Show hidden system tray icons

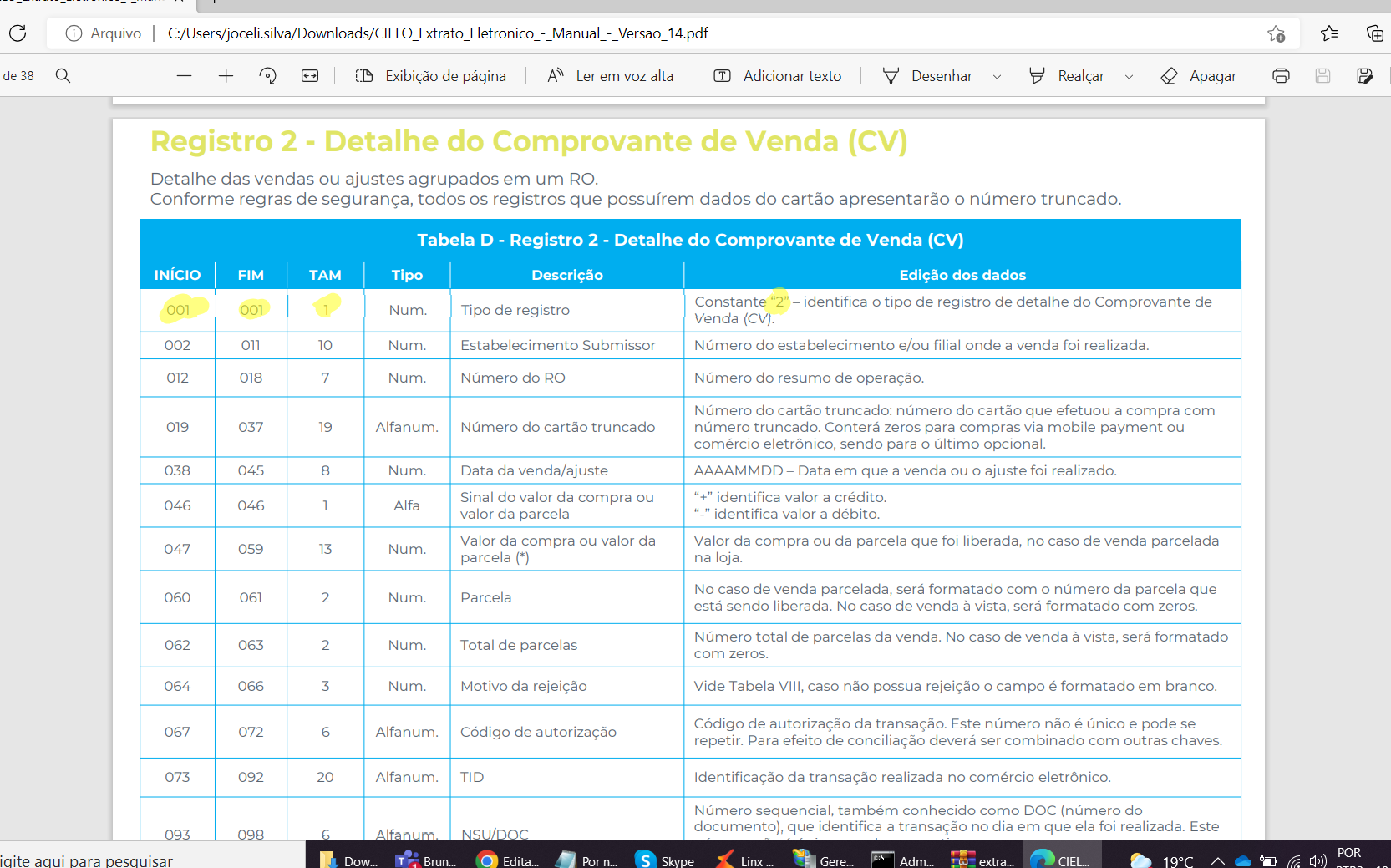click(1218, 860)
